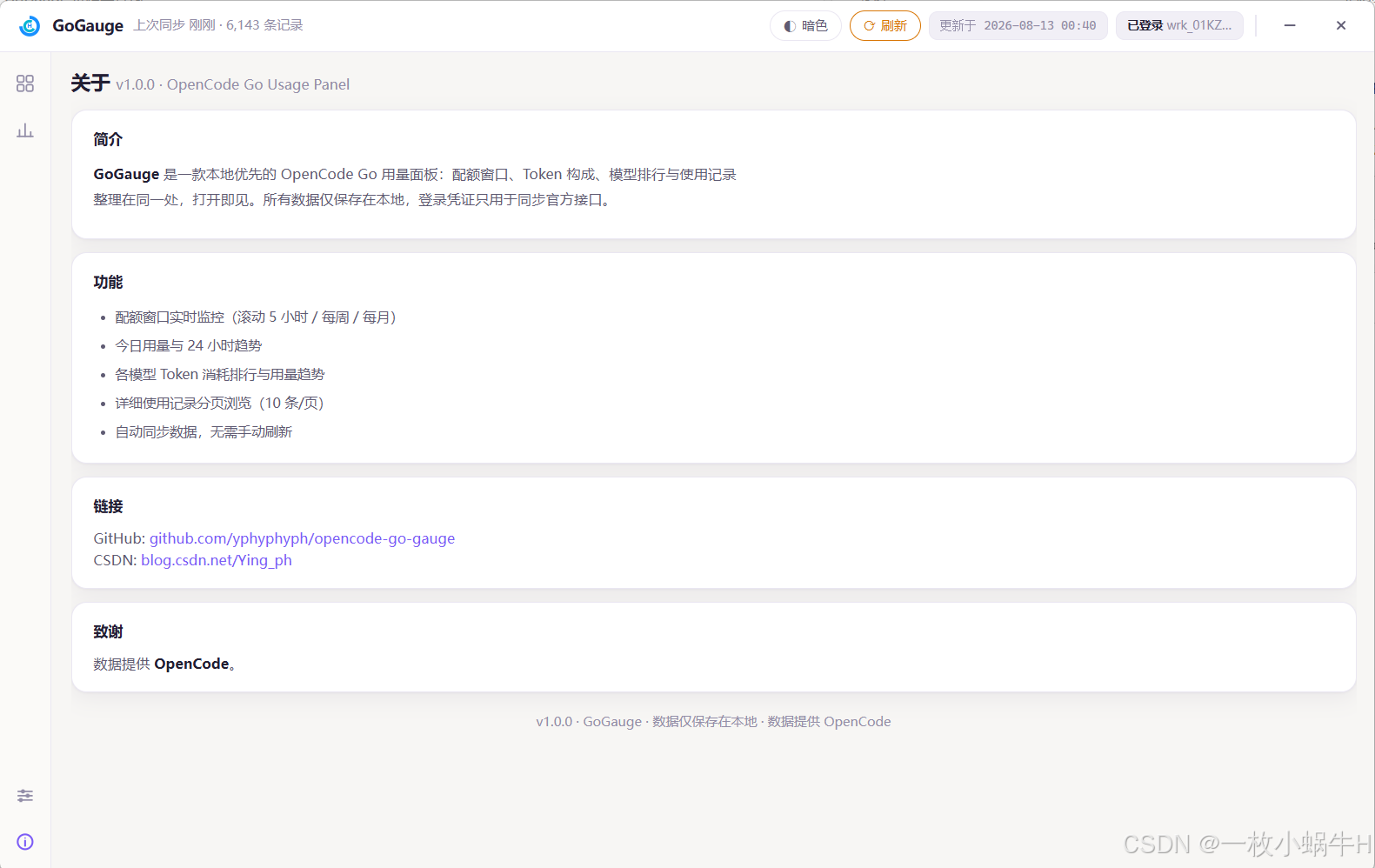Click the 功能 section heading
Screen dimensions: 1375x868
pyautogui.click(x=108, y=282)
